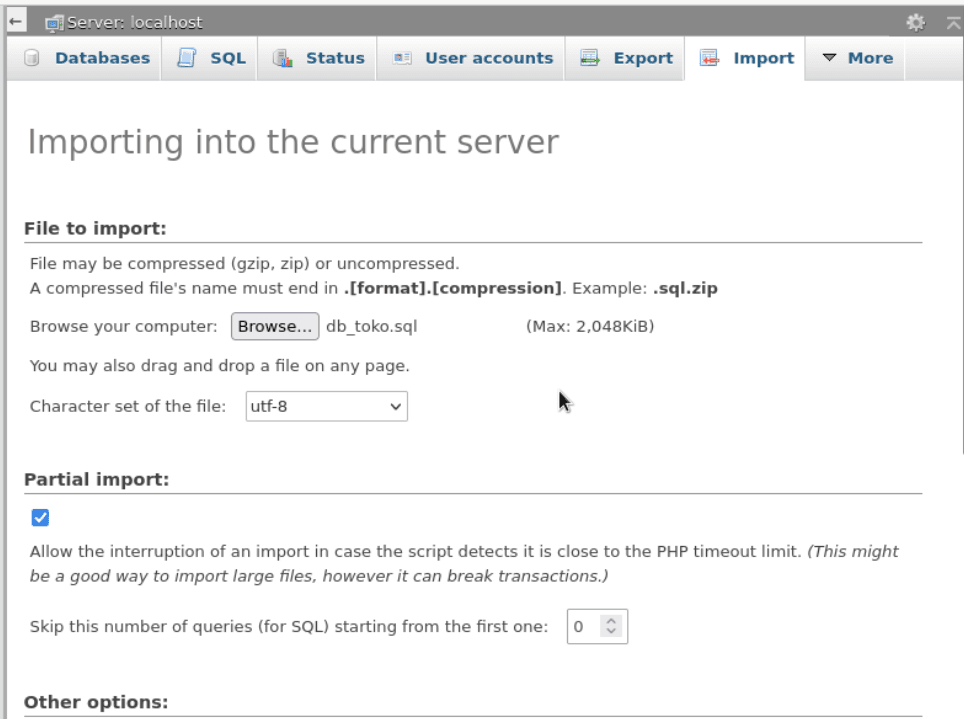Click the server icon in breadcrumb
The width and height of the screenshot is (964, 719).
click(54, 23)
